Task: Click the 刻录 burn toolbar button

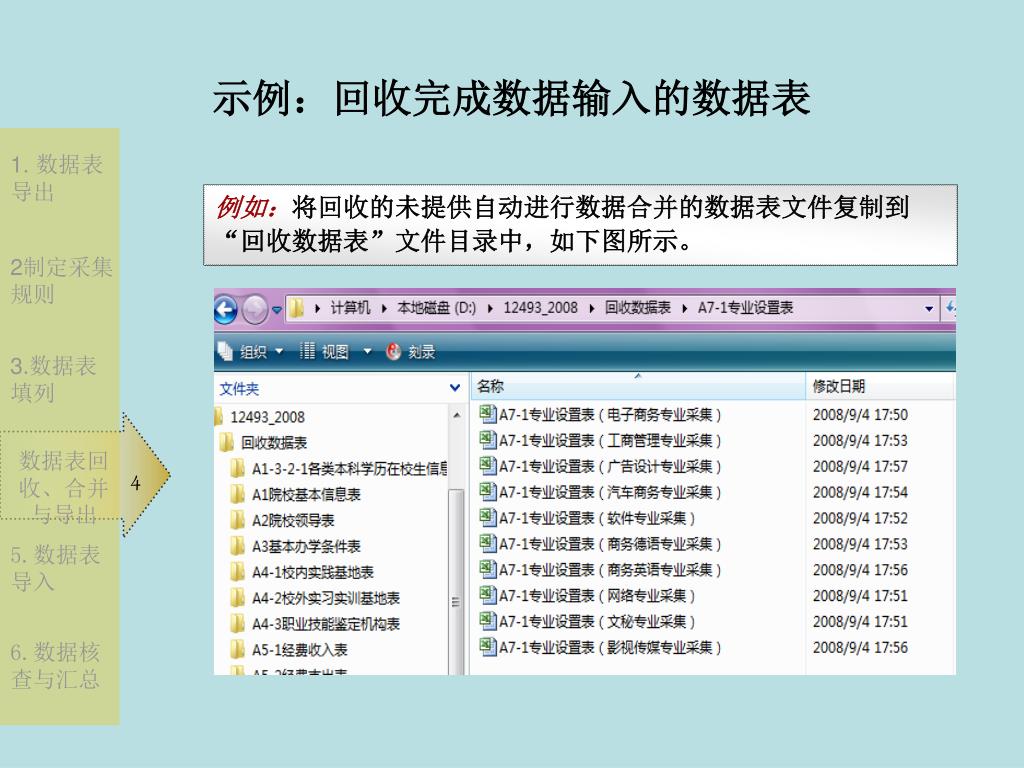Action: click(x=411, y=352)
